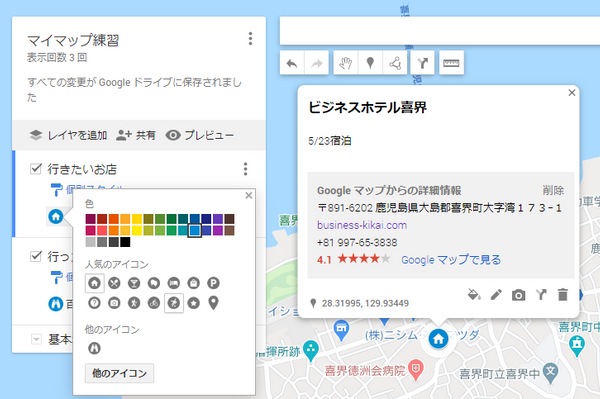Open 行きたいお店 layer three-dot menu
This screenshot has height=399, width=600.
point(245,169)
